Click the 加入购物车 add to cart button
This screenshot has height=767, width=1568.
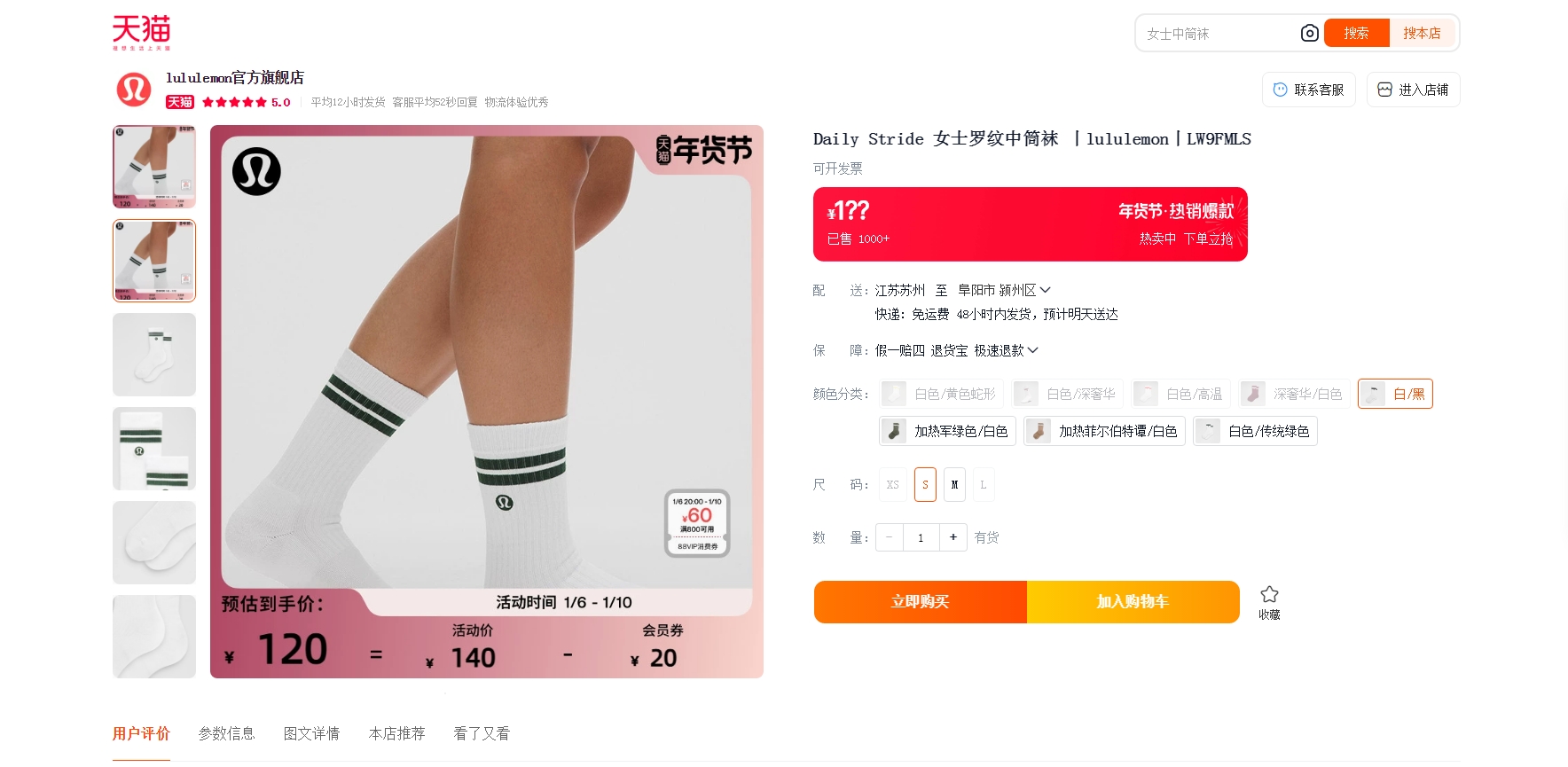click(x=1133, y=602)
